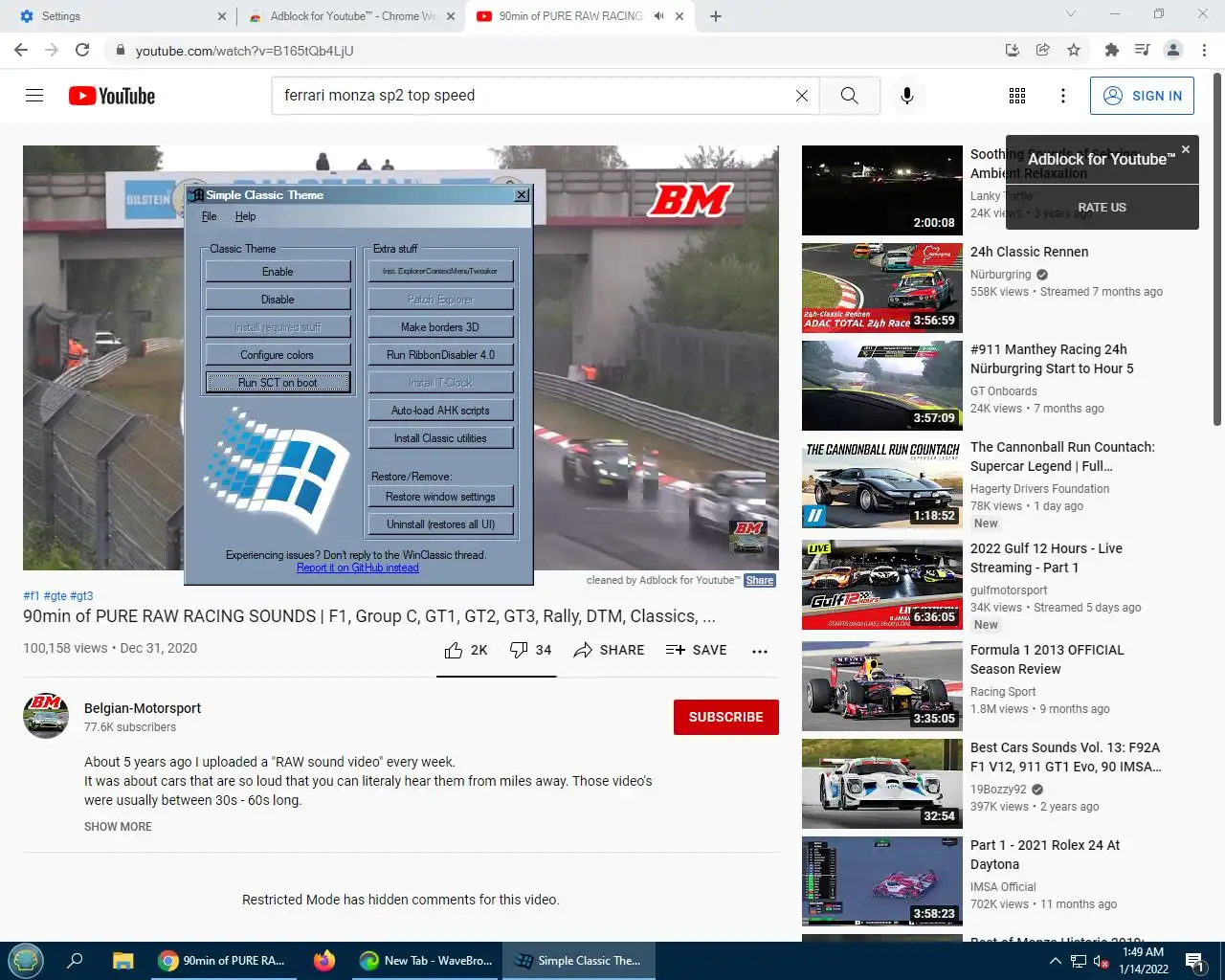Share the video using the SHARE arrow
This screenshot has width=1225, height=980.
point(609,651)
